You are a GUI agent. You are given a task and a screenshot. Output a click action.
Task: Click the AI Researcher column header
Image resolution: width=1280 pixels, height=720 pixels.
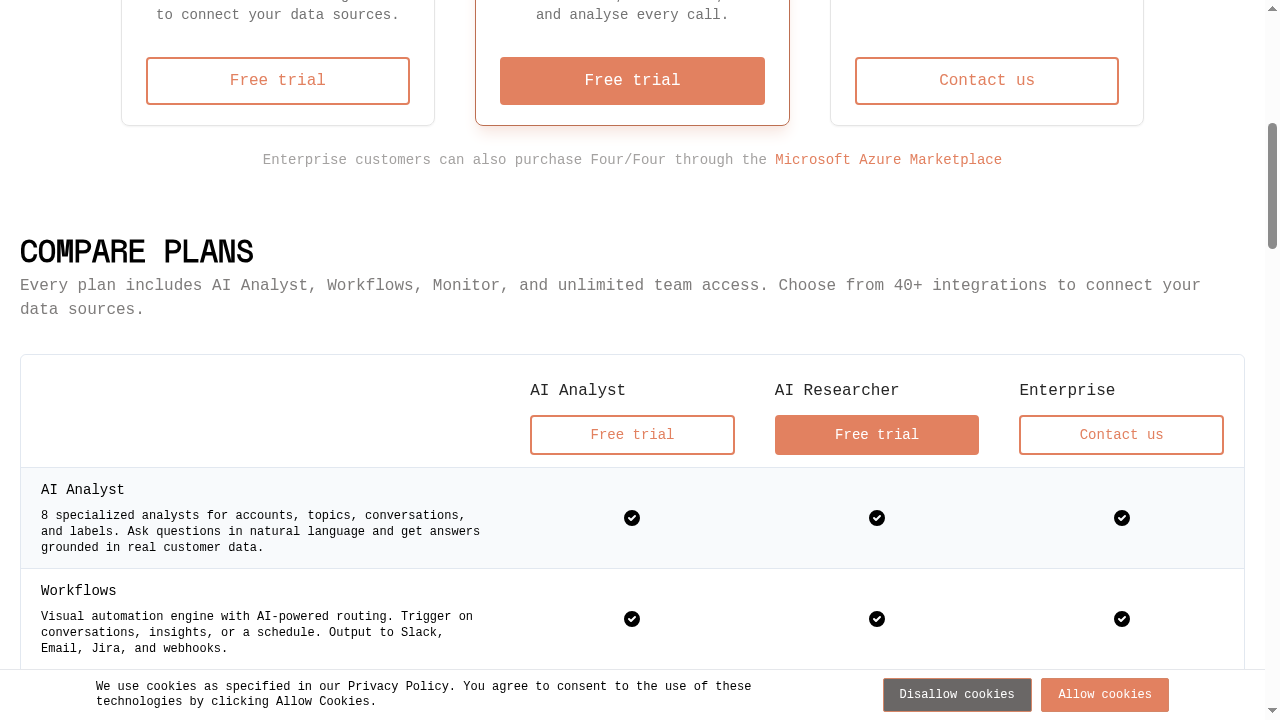tap(837, 390)
